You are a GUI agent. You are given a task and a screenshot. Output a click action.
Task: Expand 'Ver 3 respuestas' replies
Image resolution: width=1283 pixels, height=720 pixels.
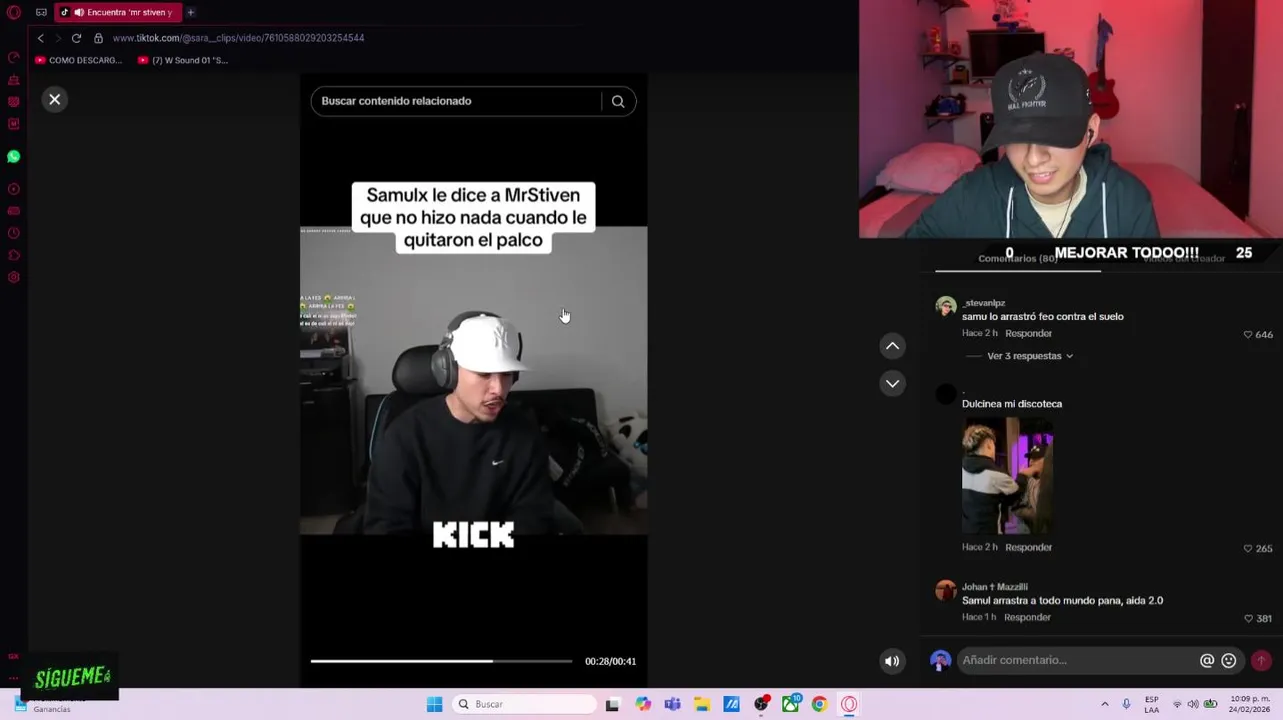coord(1030,356)
